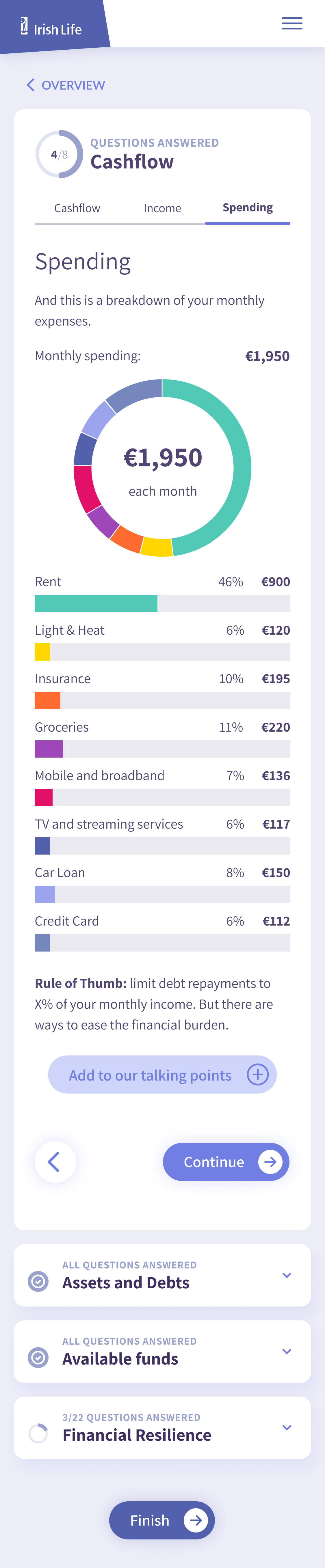Viewport: 325px width, 1568px height.
Task: Click the Financial Resilience progress circle
Action: tap(38, 1433)
